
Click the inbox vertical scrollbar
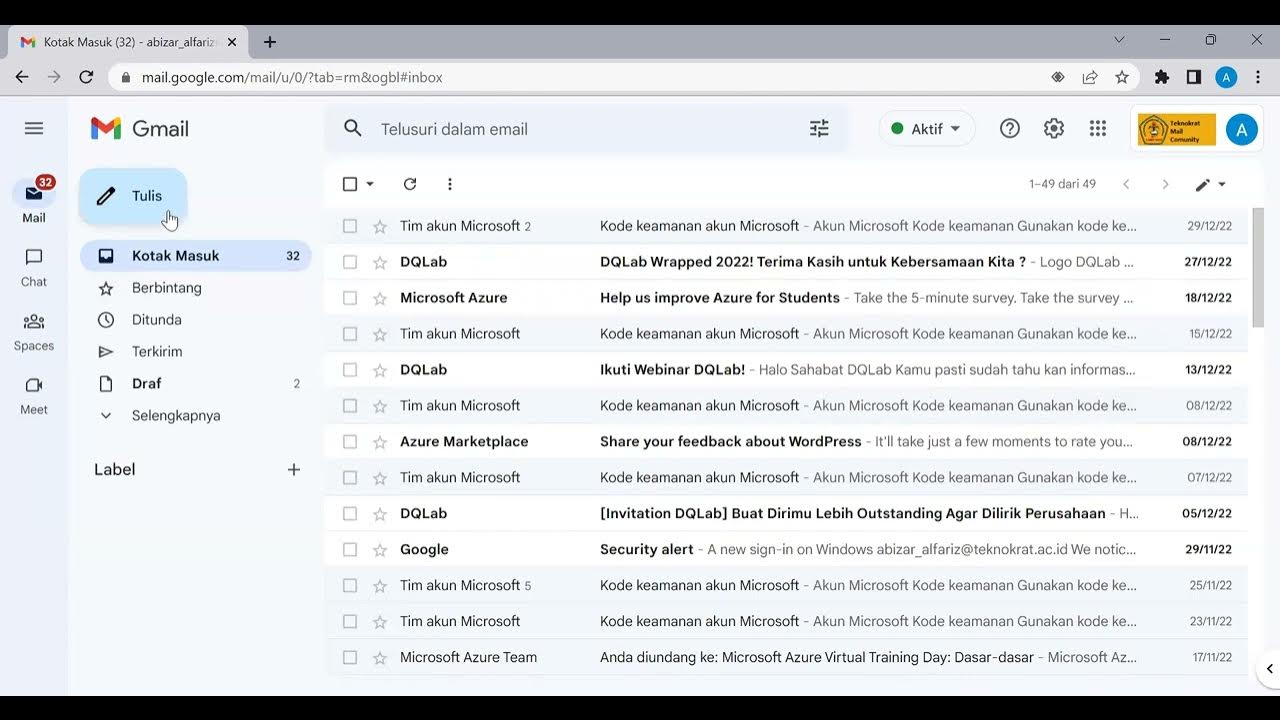pos(1258,267)
